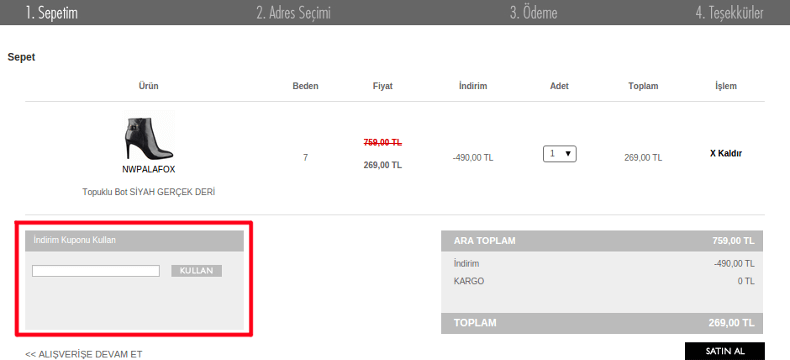Click the struck-through price 759,00 TL
This screenshot has height=360, width=790.
point(382,142)
